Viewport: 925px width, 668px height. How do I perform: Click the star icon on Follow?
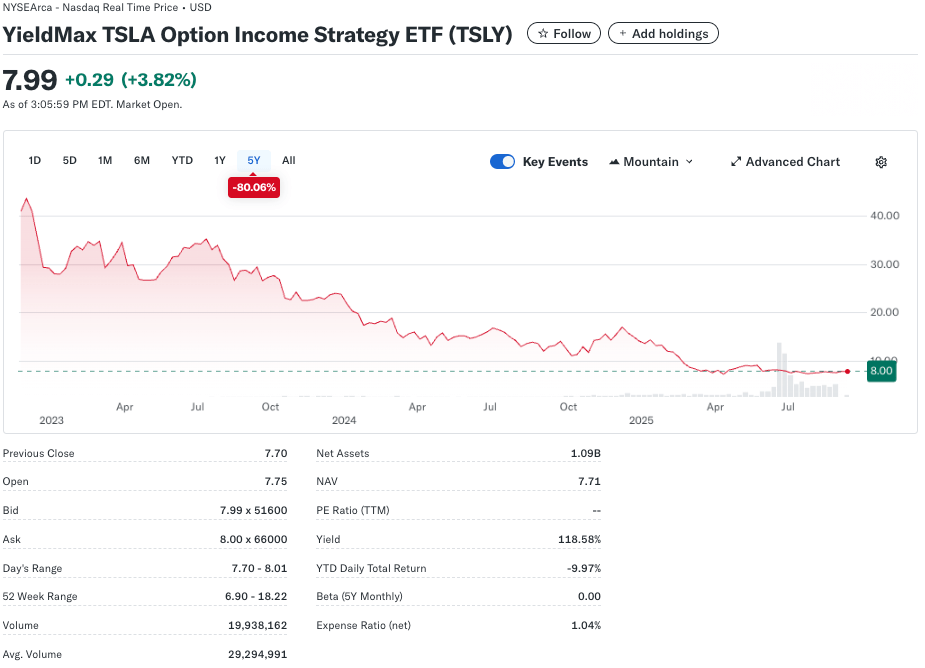point(543,34)
